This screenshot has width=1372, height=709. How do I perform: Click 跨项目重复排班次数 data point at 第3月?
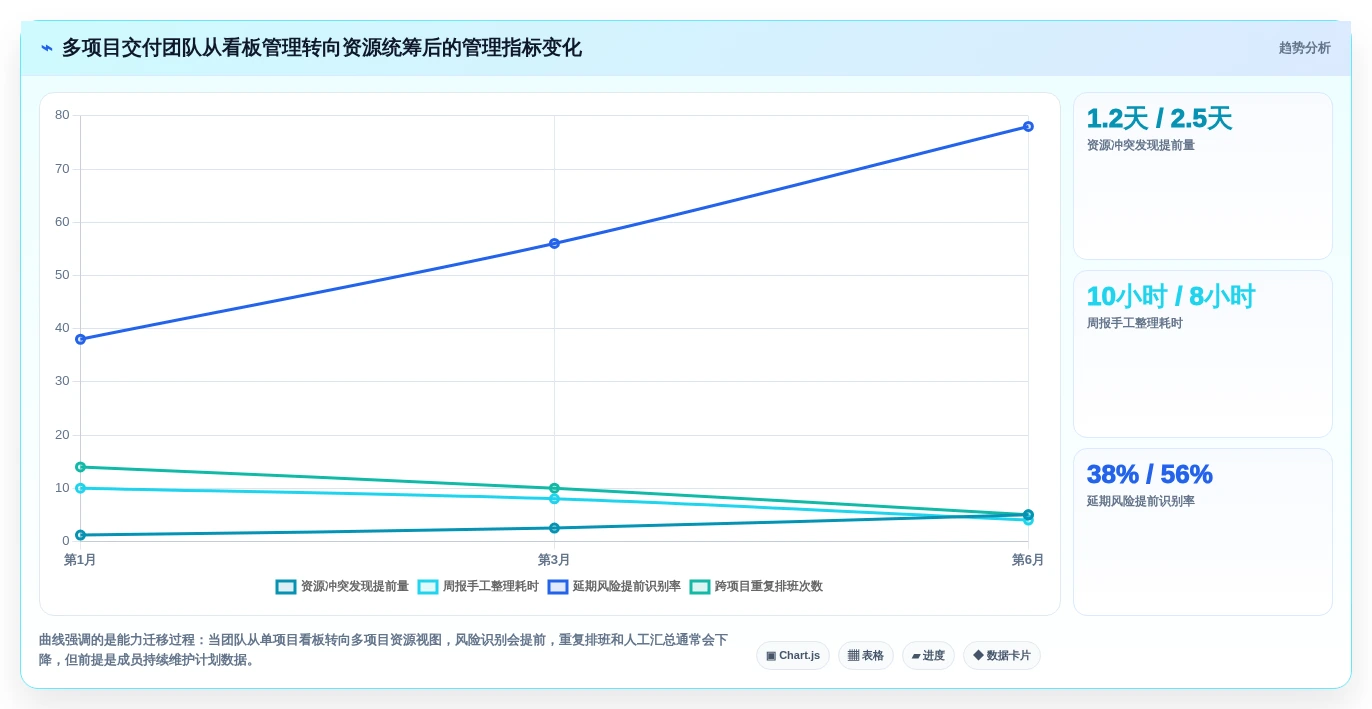coord(554,488)
